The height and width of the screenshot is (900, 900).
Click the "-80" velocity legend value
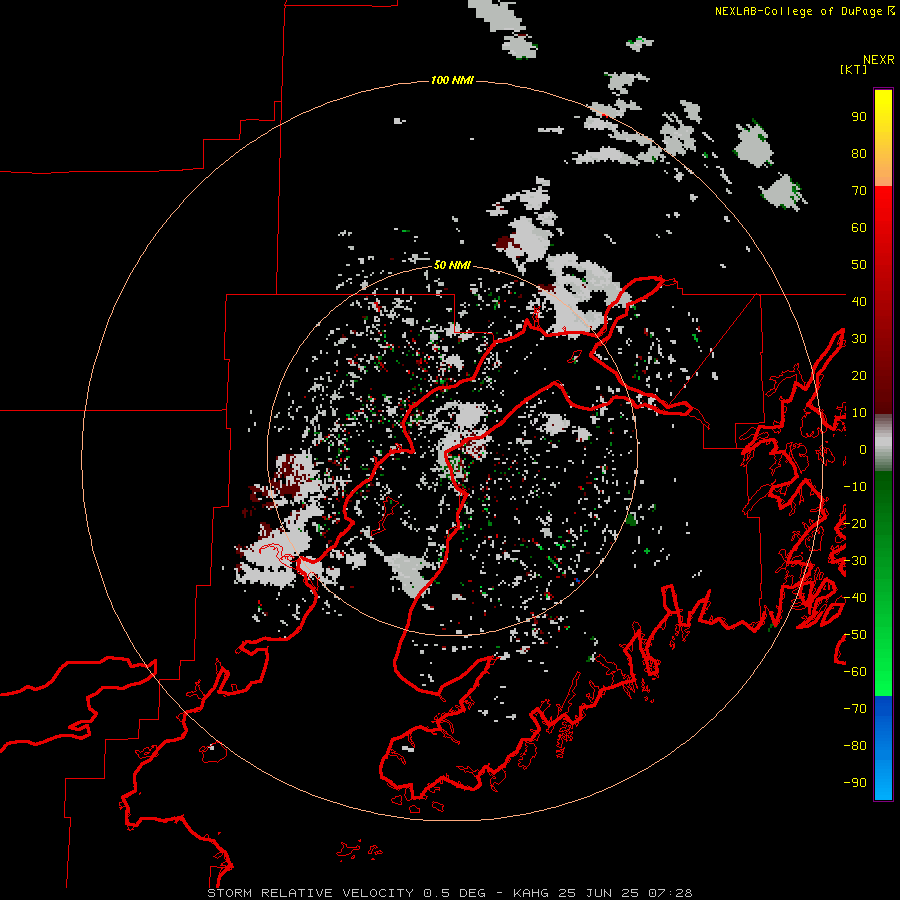(x=855, y=746)
